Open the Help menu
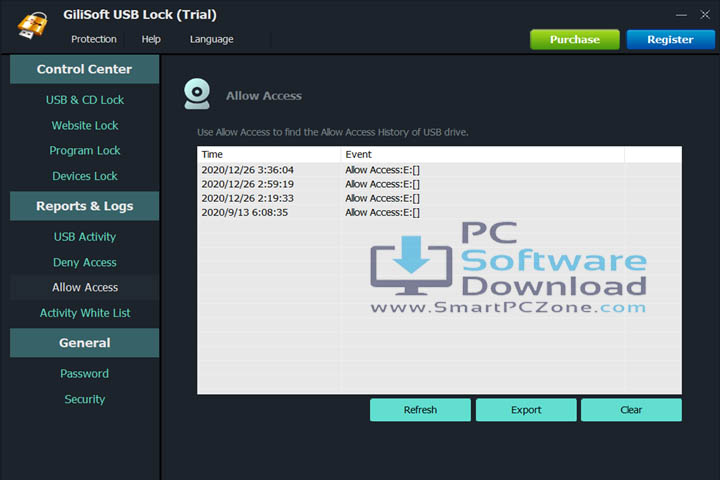The height and width of the screenshot is (480, 720). point(151,40)
